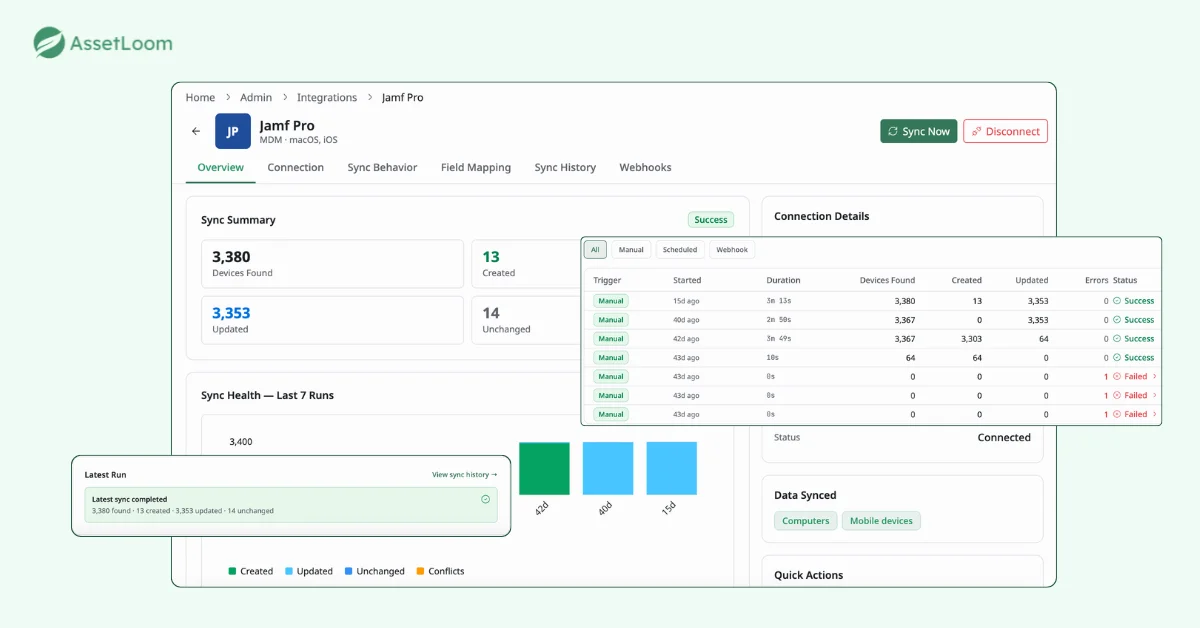
Task: Click the blue bar labeled 15d
Action: click(672, 468)
